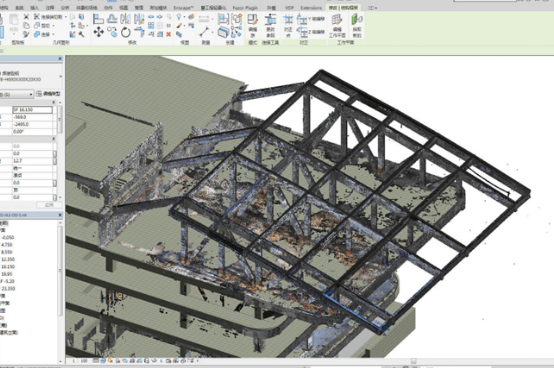The height and width of the screenshot is (368, 554).
Task: Open the Enscape ribbon tab
Action: point(183,7)
